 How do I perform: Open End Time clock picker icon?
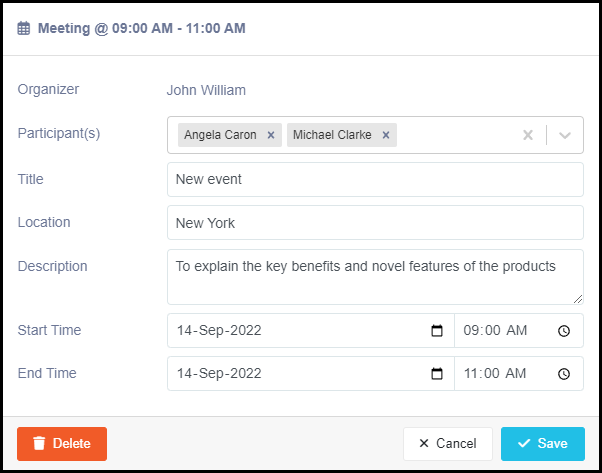pos(564,374)
